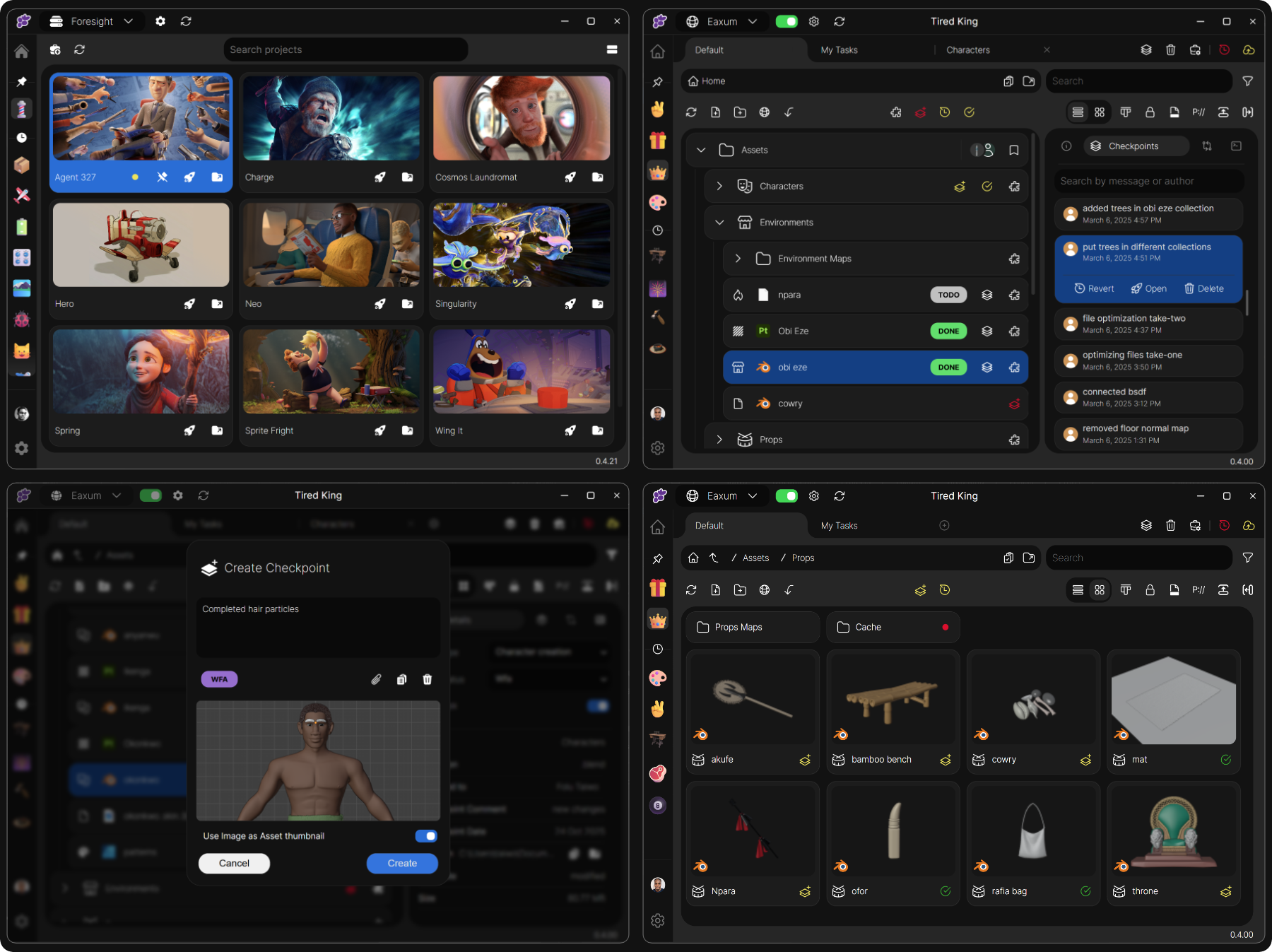
Task: Click home icon in the Assets / Props breadcrumb
Action: [693, 558]
